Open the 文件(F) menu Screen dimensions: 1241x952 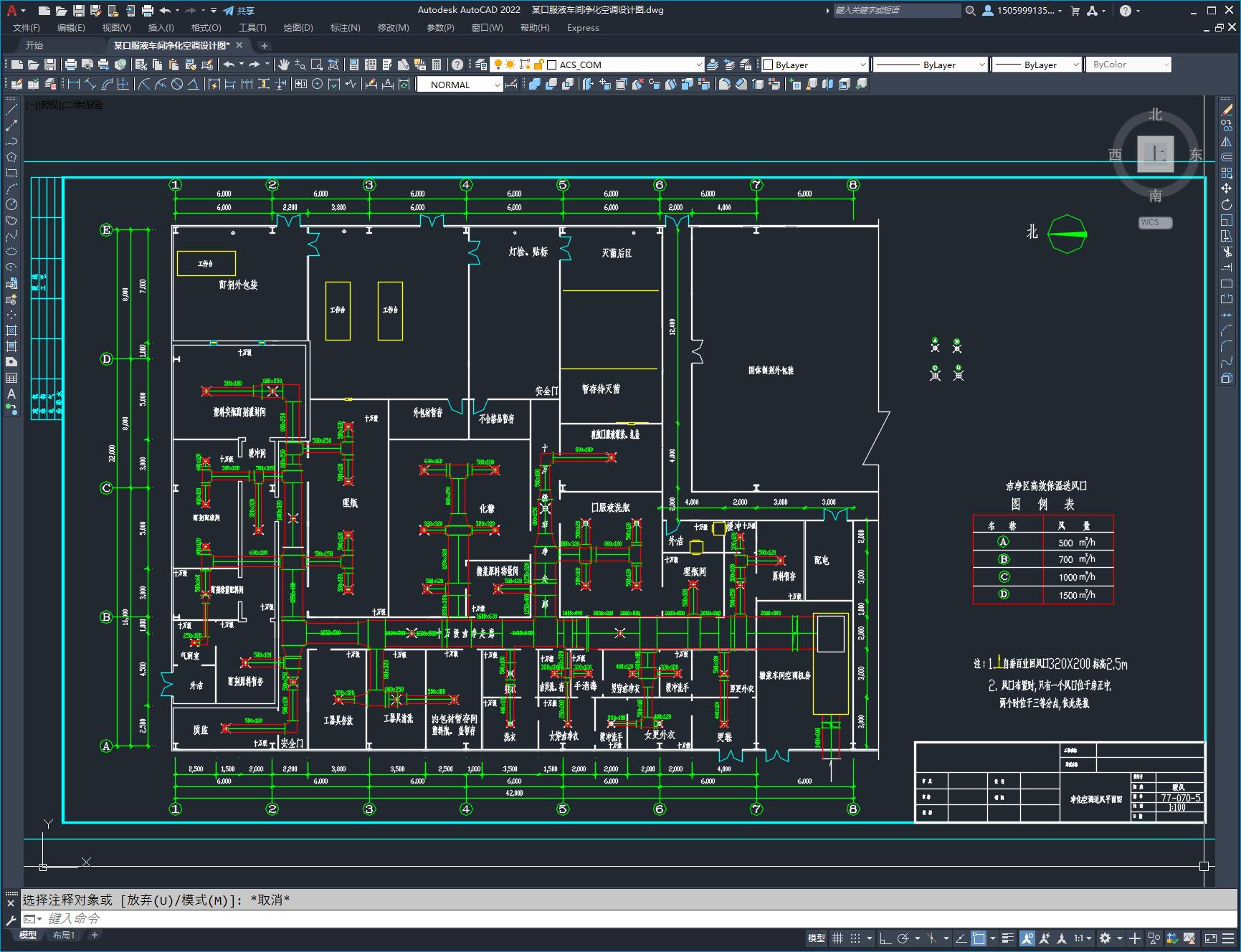point(27,27)
